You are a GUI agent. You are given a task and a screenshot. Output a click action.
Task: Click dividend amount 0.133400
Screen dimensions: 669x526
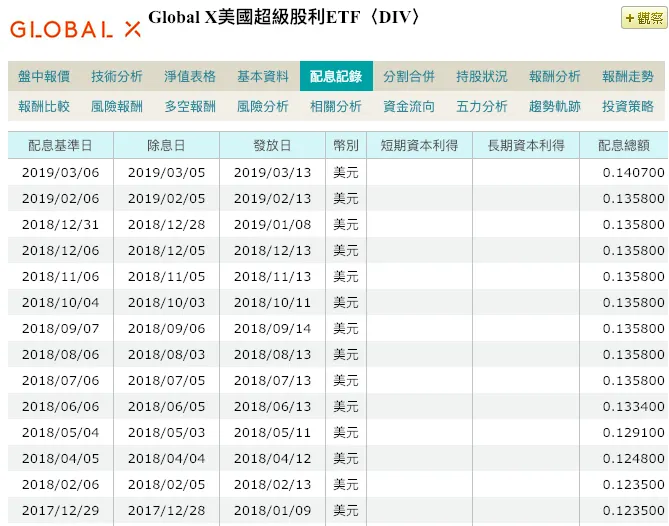[634, 407]
